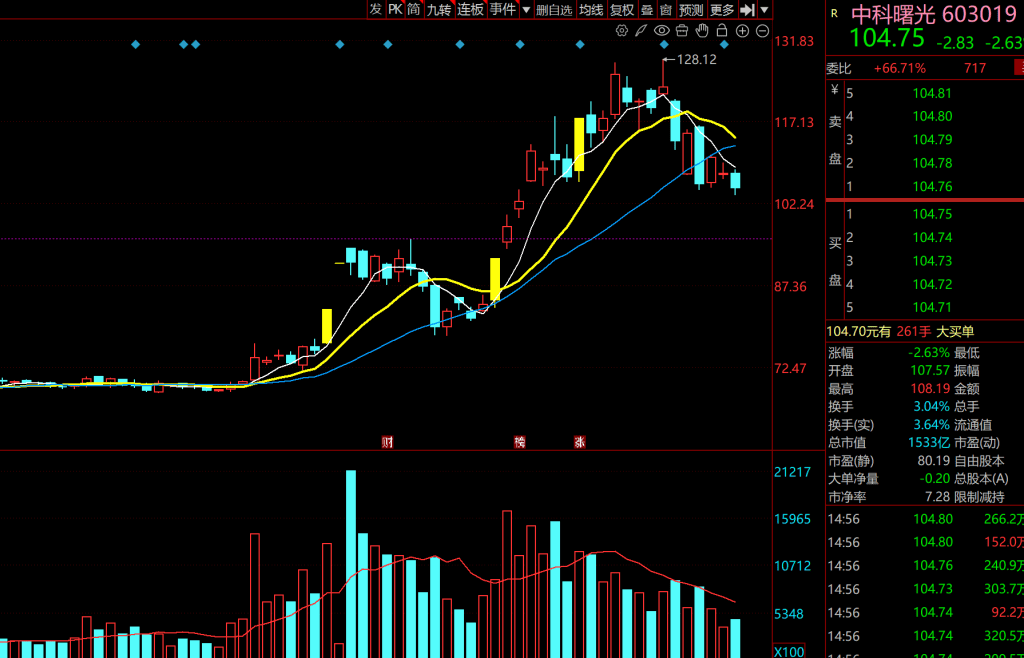The width and height of the screenshot is (1024, 658).
Task: Zoom in with the plus icon
Action: [x=742, y=31]
